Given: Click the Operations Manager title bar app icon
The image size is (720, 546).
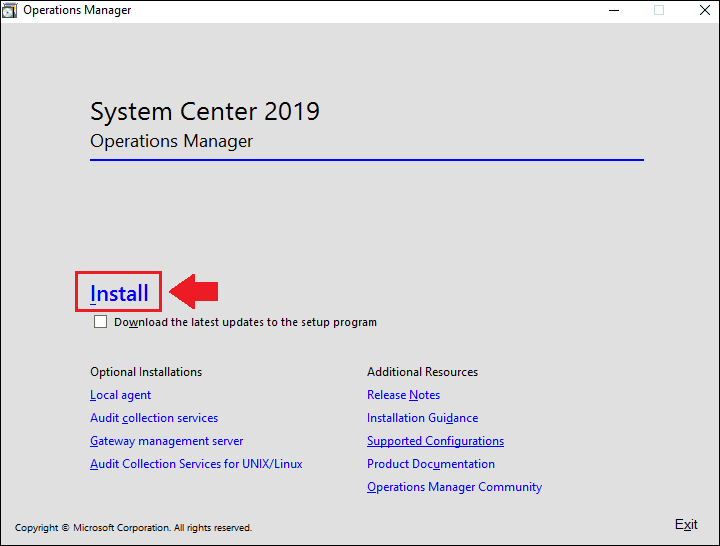Looking at the screenshot, I should coord(9,11).
